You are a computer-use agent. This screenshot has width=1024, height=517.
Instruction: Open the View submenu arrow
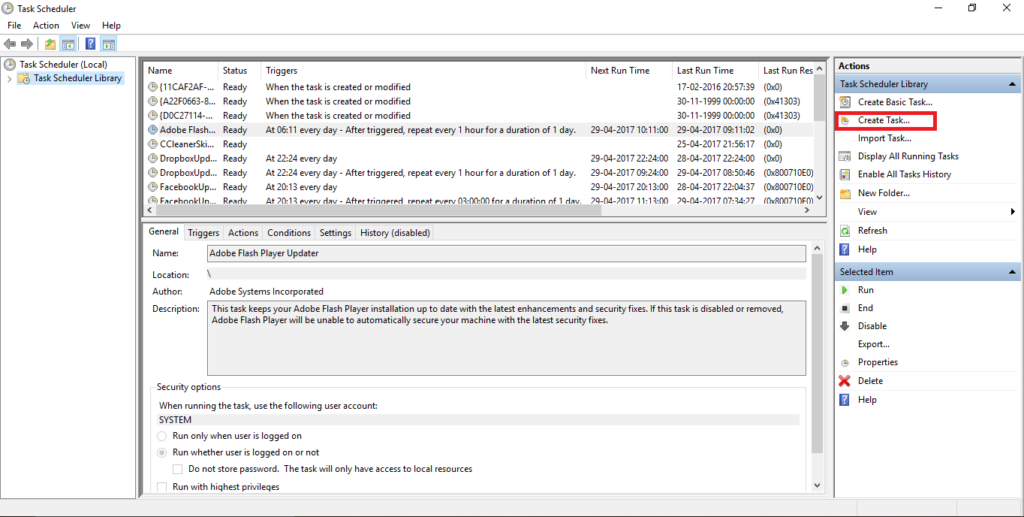[x=1012, y=212]
